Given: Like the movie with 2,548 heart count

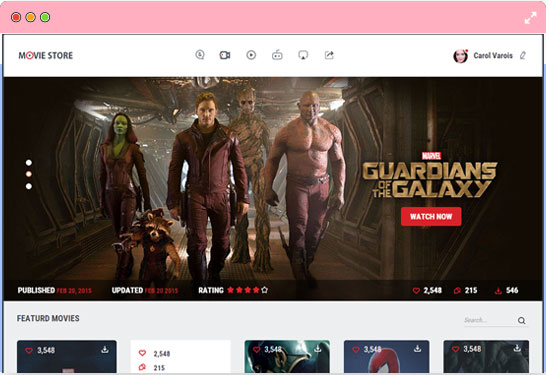Looking at the screenshot, I should point(416,290).
